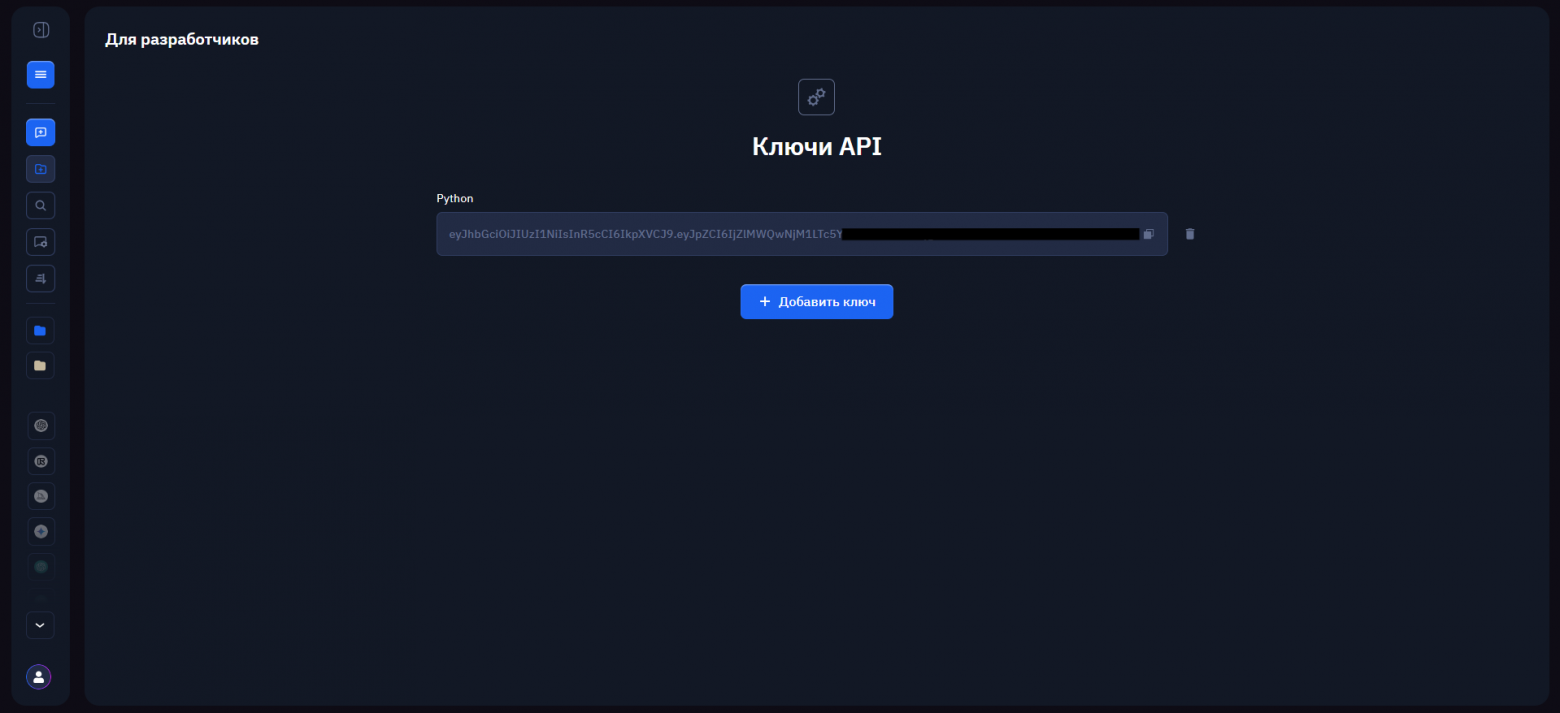Select the R model icon below OpenAI
Image resolution: width=1560 pixels, height=713 pixels.
40,461
